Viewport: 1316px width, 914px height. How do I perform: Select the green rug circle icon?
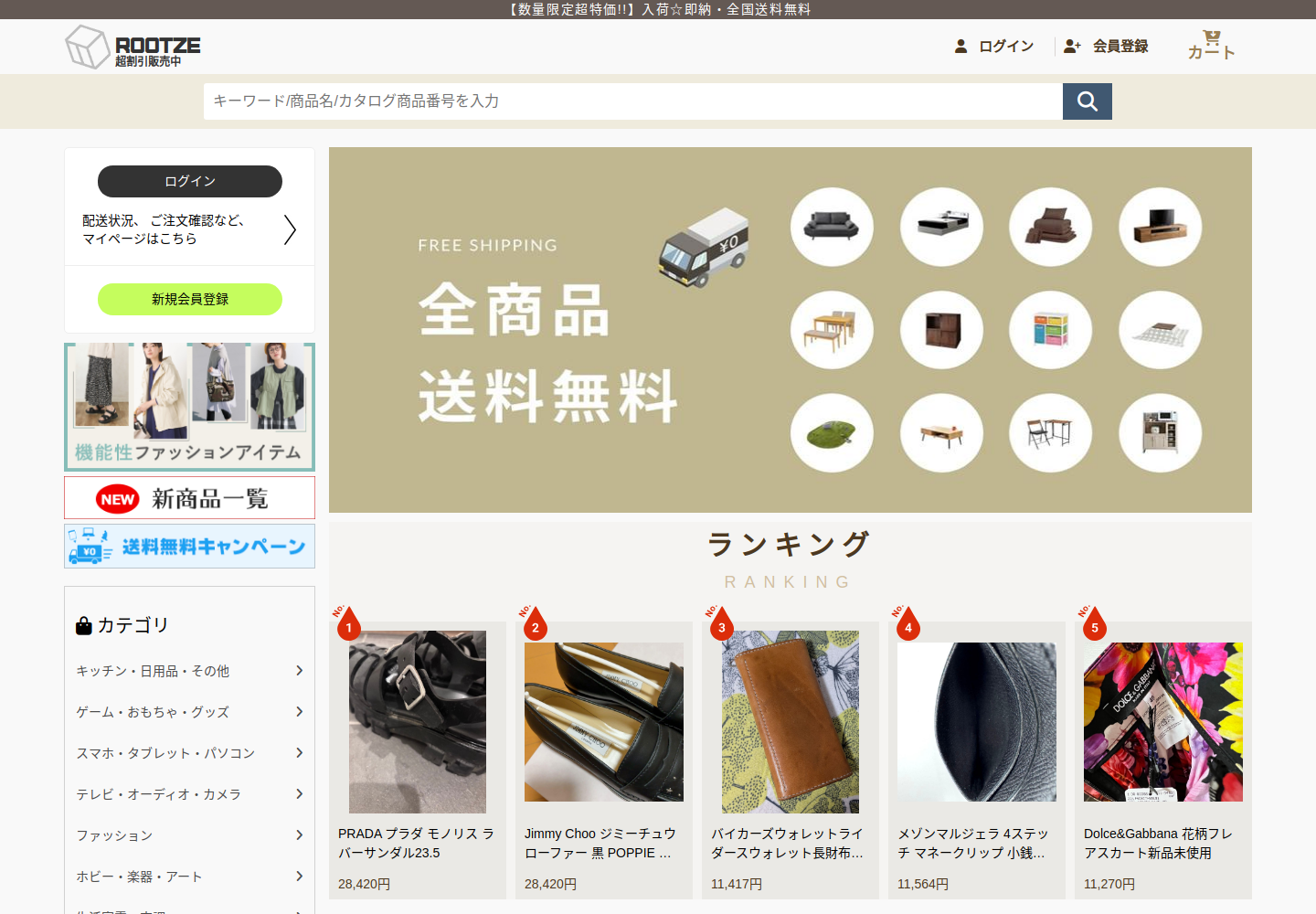[x=832, y=433]
